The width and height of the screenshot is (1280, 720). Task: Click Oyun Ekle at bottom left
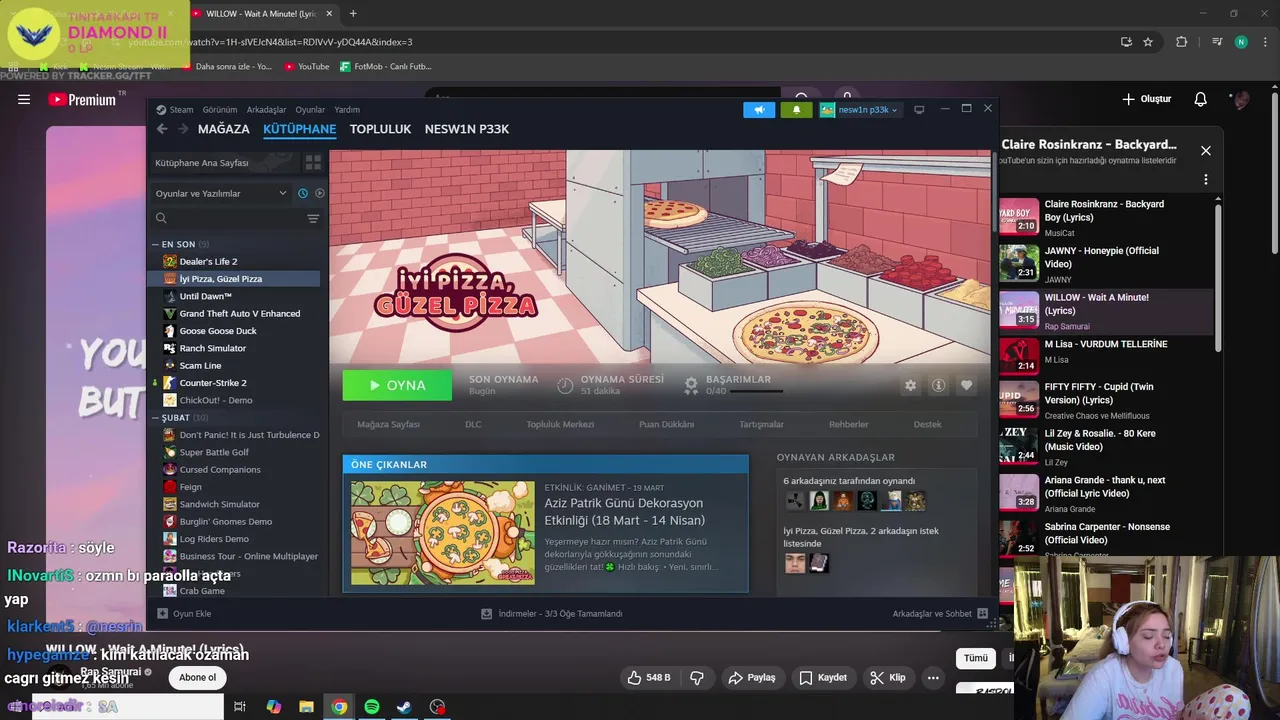click(184, 614)
